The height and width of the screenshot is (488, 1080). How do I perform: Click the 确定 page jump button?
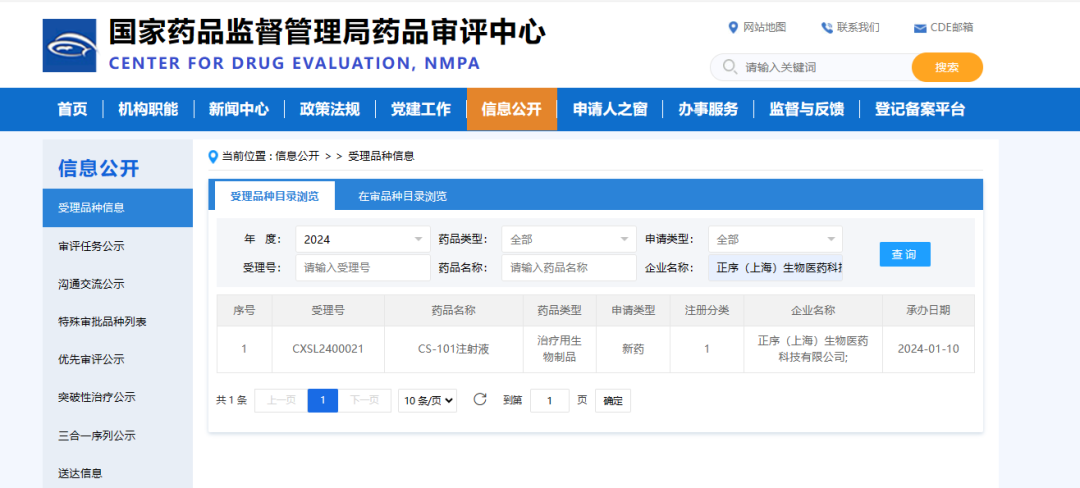tap(612, 400)
